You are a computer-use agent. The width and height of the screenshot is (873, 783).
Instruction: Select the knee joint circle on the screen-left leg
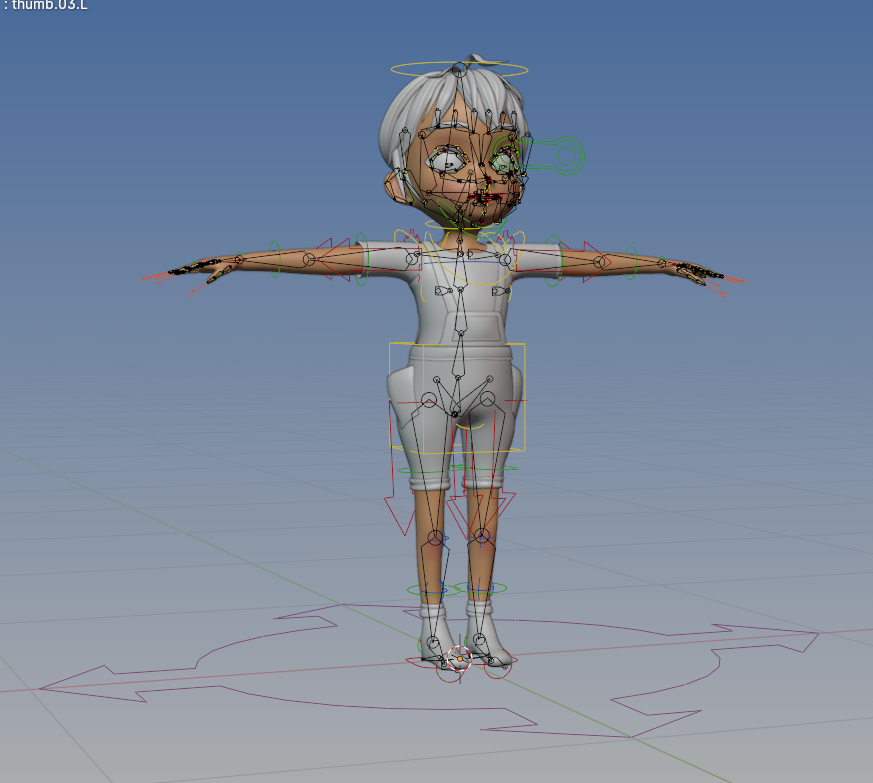(x=435, y=539)
